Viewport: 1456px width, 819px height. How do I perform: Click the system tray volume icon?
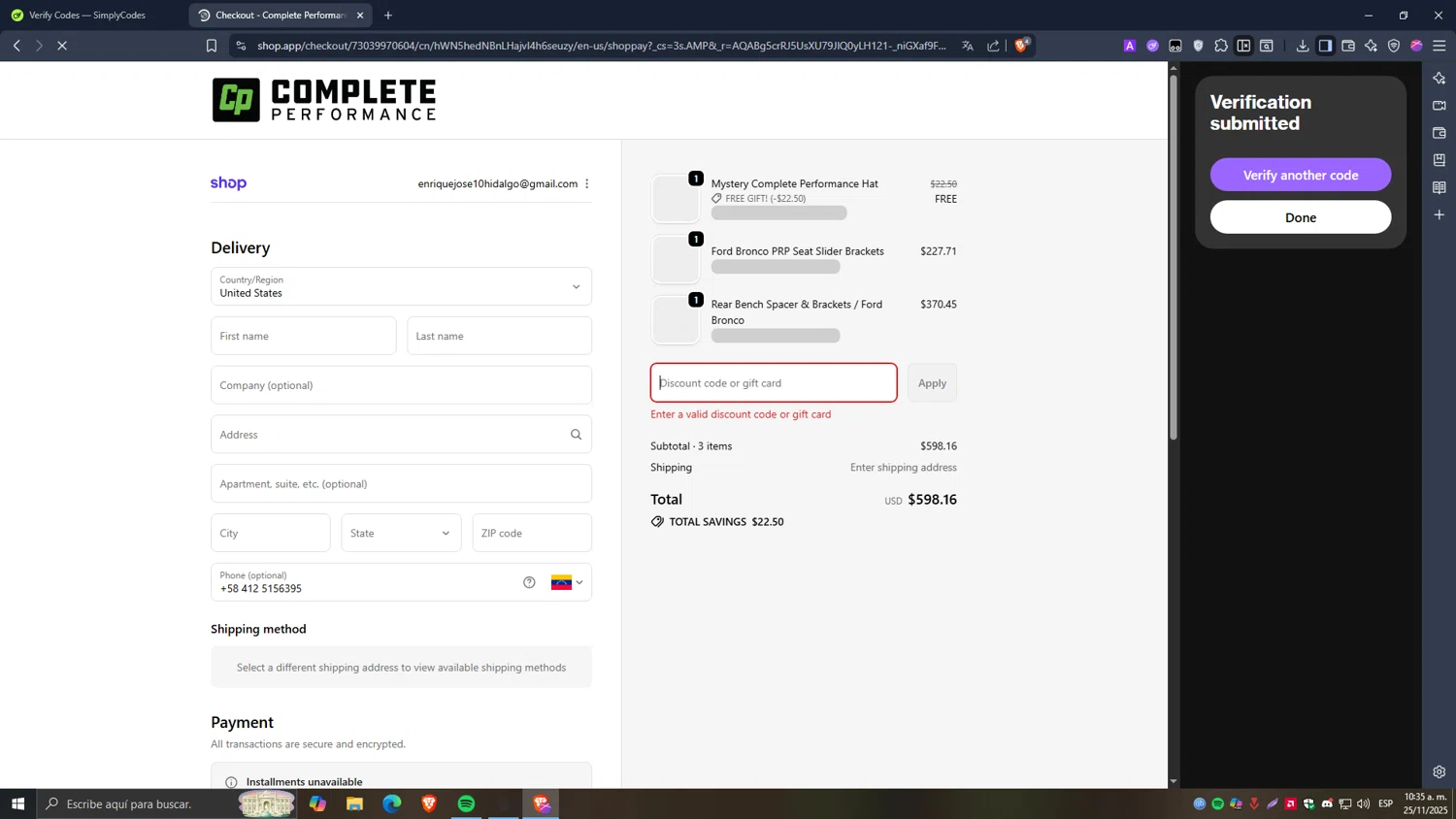pos(1364,803)
